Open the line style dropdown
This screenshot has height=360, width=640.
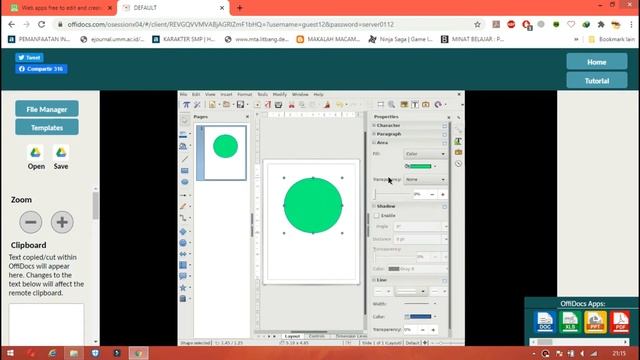coord(411,291)
